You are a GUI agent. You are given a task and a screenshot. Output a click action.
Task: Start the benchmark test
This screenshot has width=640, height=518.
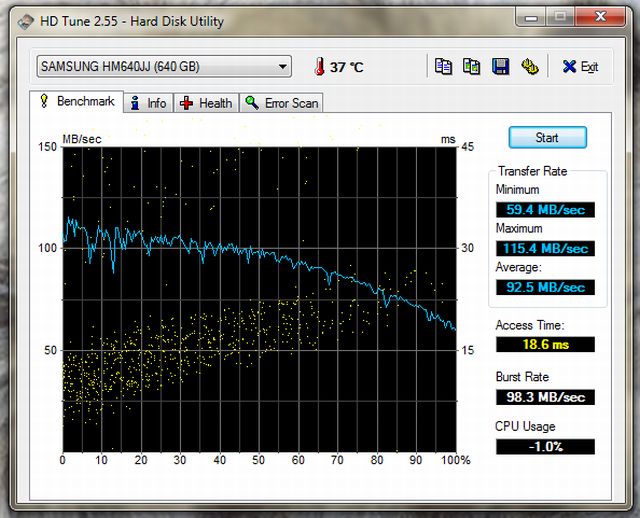(547, 138)
